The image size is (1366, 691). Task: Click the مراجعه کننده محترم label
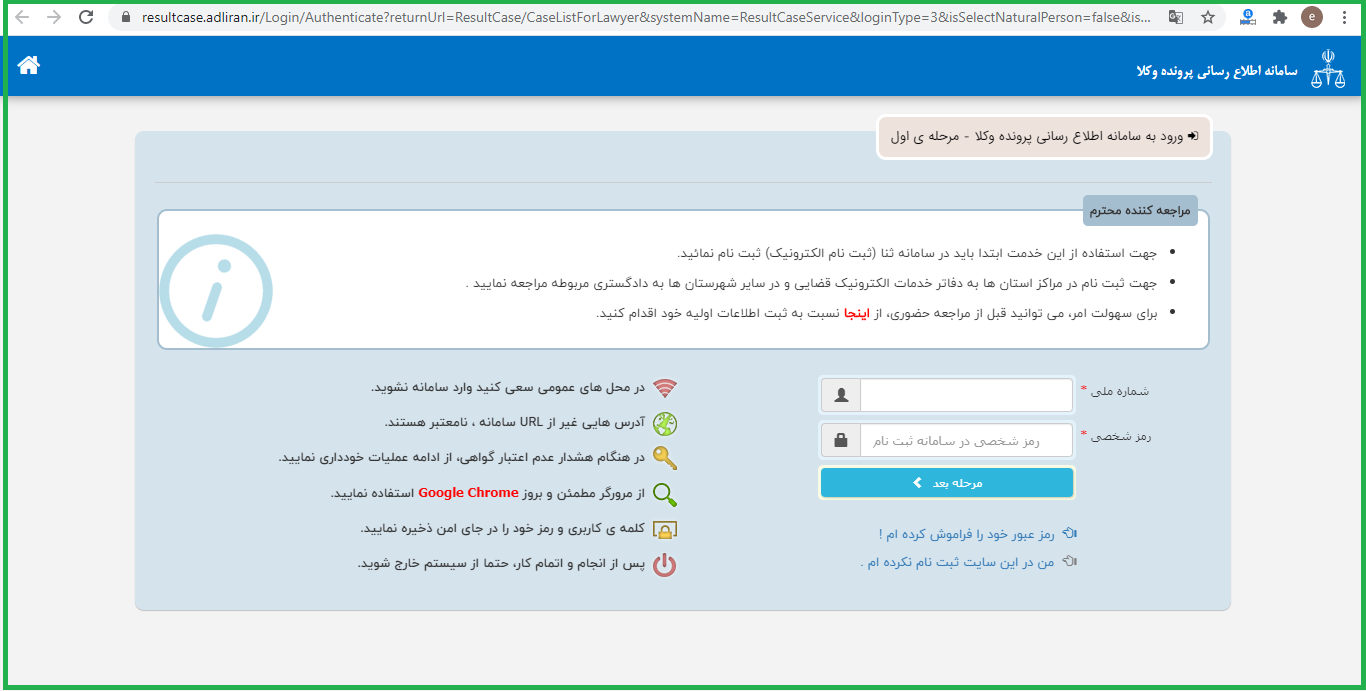point(1140,211)
